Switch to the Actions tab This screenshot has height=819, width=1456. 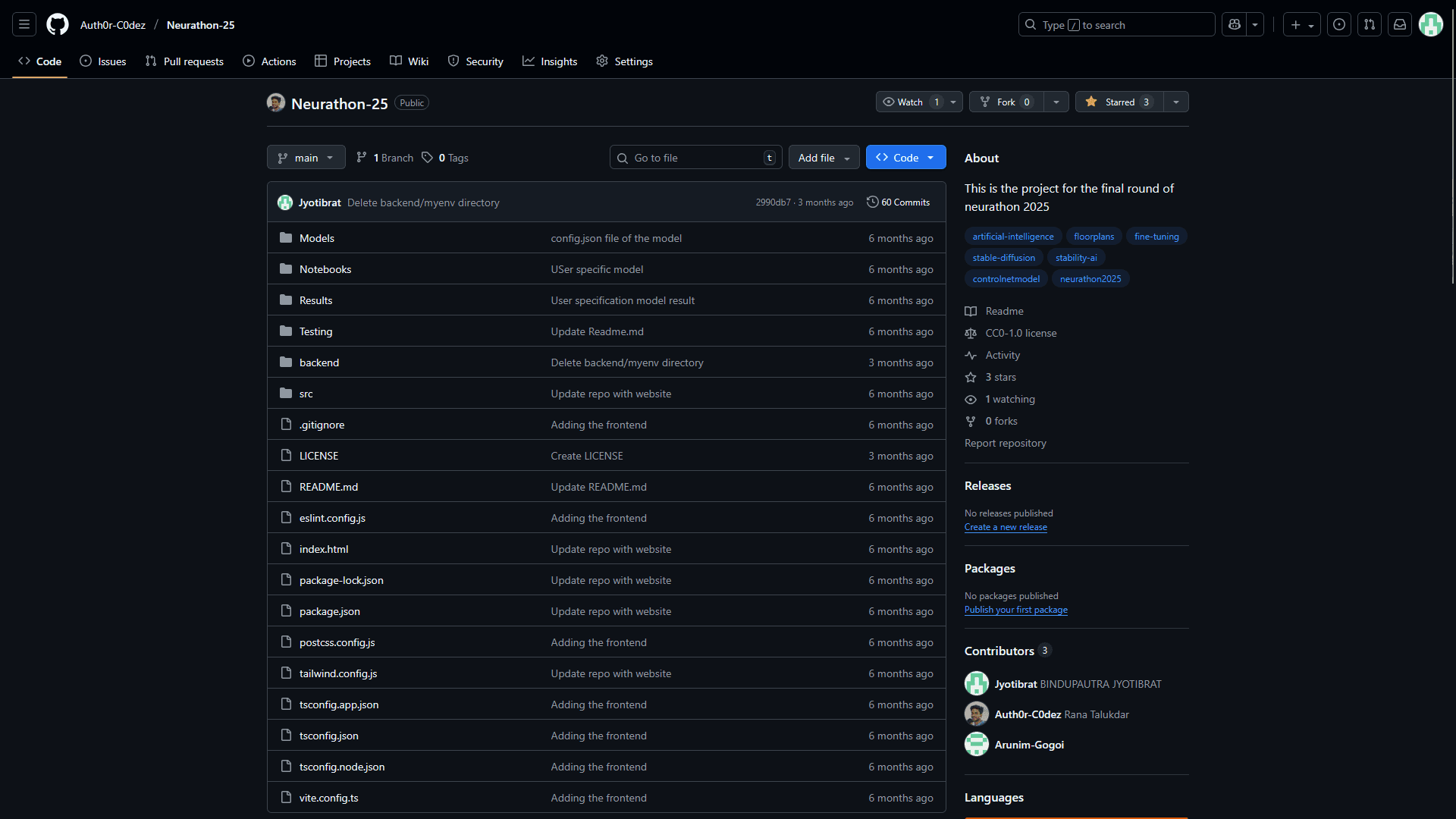(269, 61)
